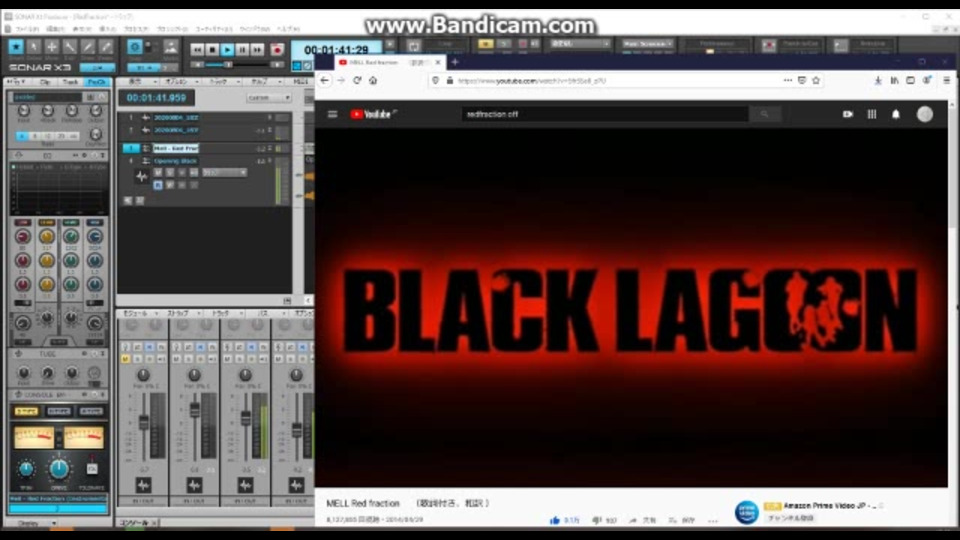Rewind the SONAR transport to start
The image size is (960, 540).
click(197, 50)
